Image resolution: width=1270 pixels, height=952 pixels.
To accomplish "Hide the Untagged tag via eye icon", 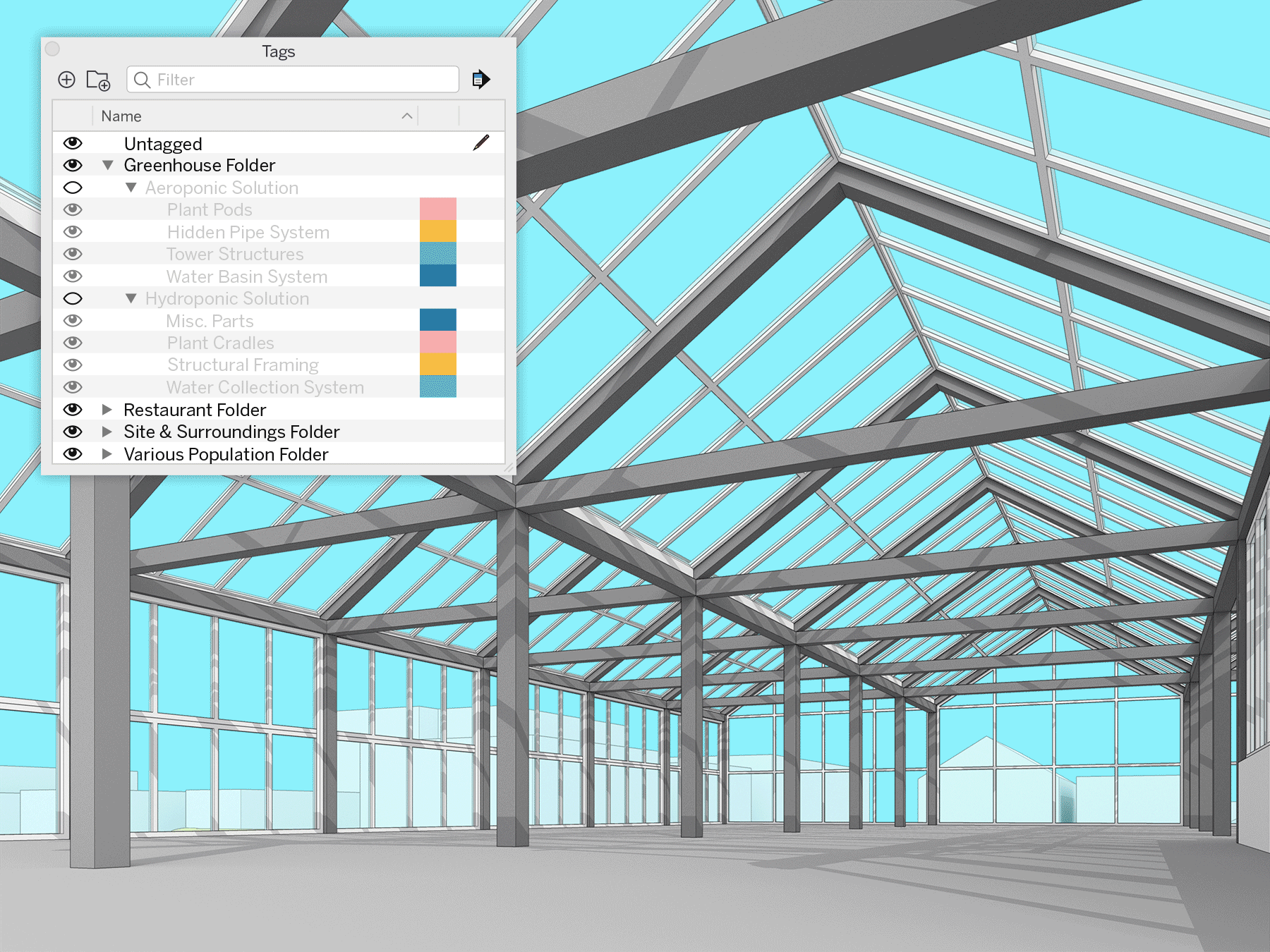I will (x=73, y=143).
